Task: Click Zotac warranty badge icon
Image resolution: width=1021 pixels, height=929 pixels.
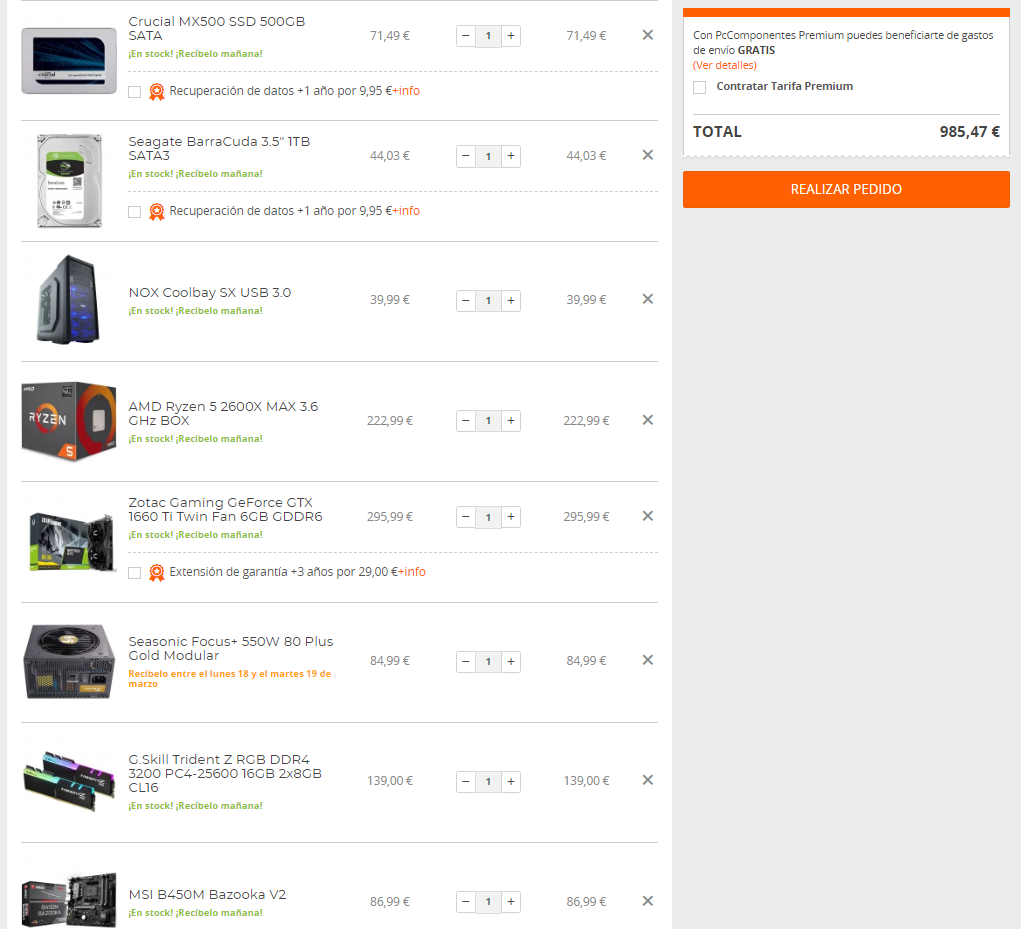Action: pyautogui.click(x=156, y=573)
